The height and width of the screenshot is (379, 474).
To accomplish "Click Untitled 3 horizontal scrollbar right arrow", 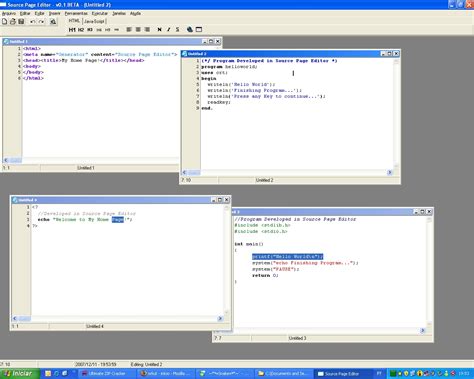I will (423, 330).
